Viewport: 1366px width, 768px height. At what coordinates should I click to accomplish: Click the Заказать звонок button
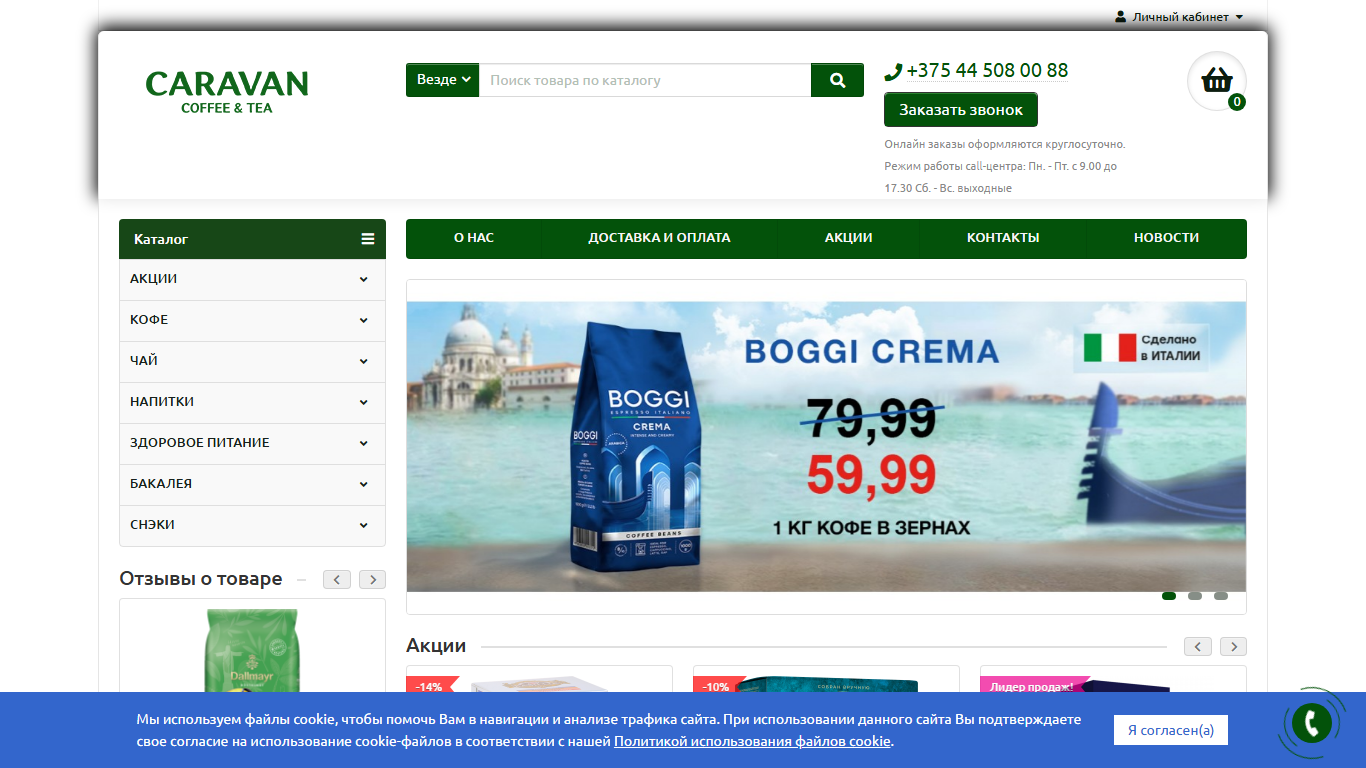(961, 110)
